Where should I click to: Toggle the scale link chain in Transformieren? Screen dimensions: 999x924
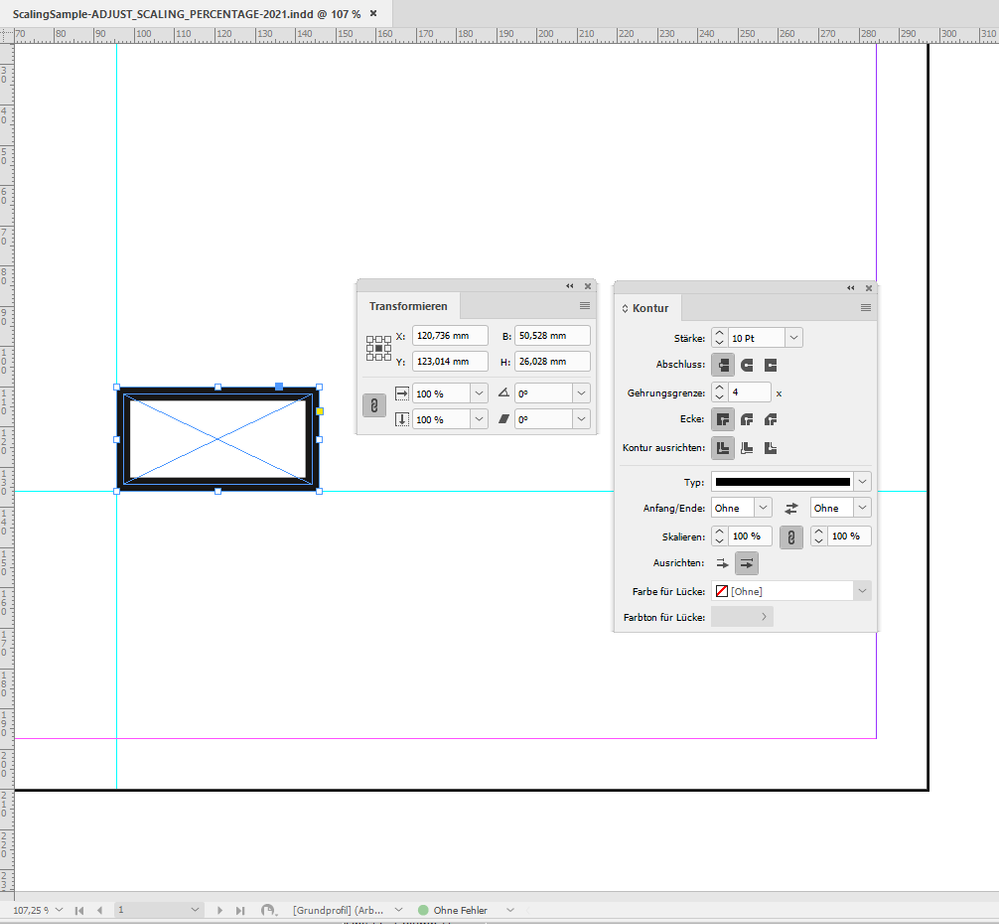point(374,405)
